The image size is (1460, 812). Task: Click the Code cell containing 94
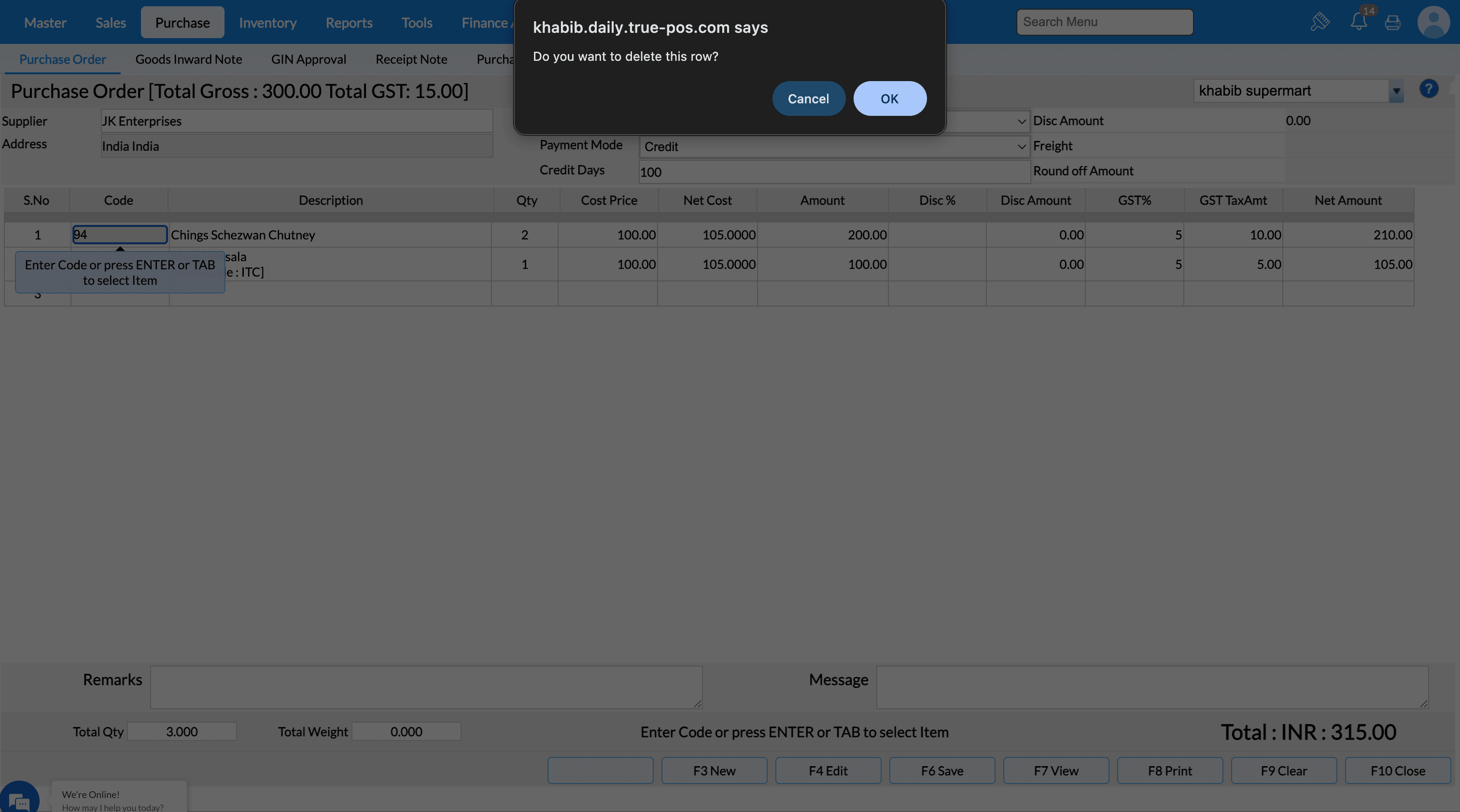point(120,235)
